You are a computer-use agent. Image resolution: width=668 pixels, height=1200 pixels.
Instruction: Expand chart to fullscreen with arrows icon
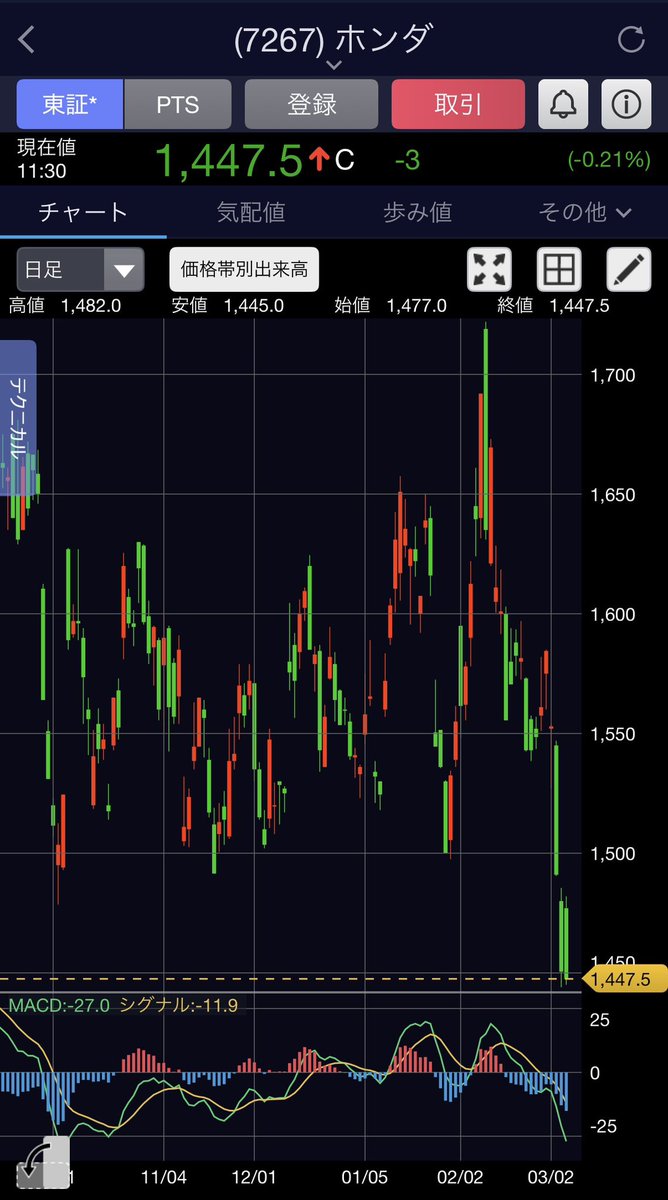pyautogui.click(x=490, y=269)
